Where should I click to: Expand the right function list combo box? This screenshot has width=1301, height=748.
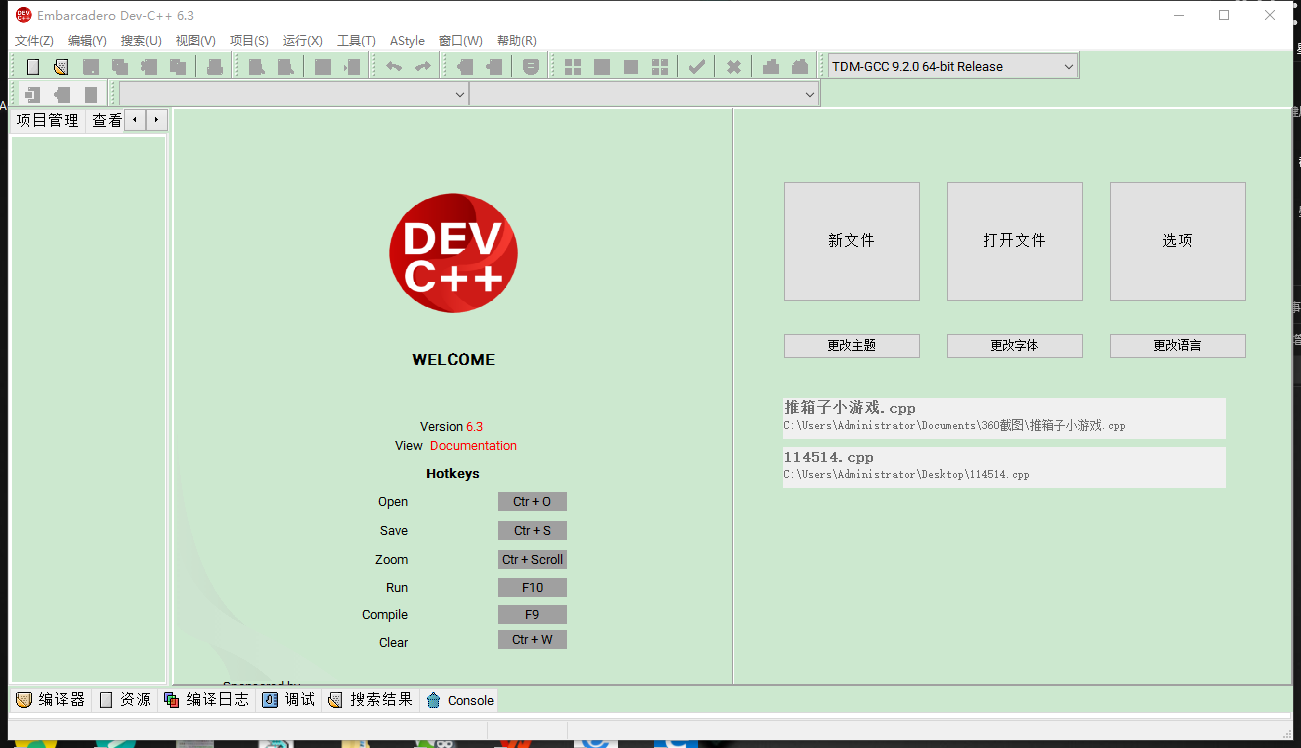pos(644,94)
